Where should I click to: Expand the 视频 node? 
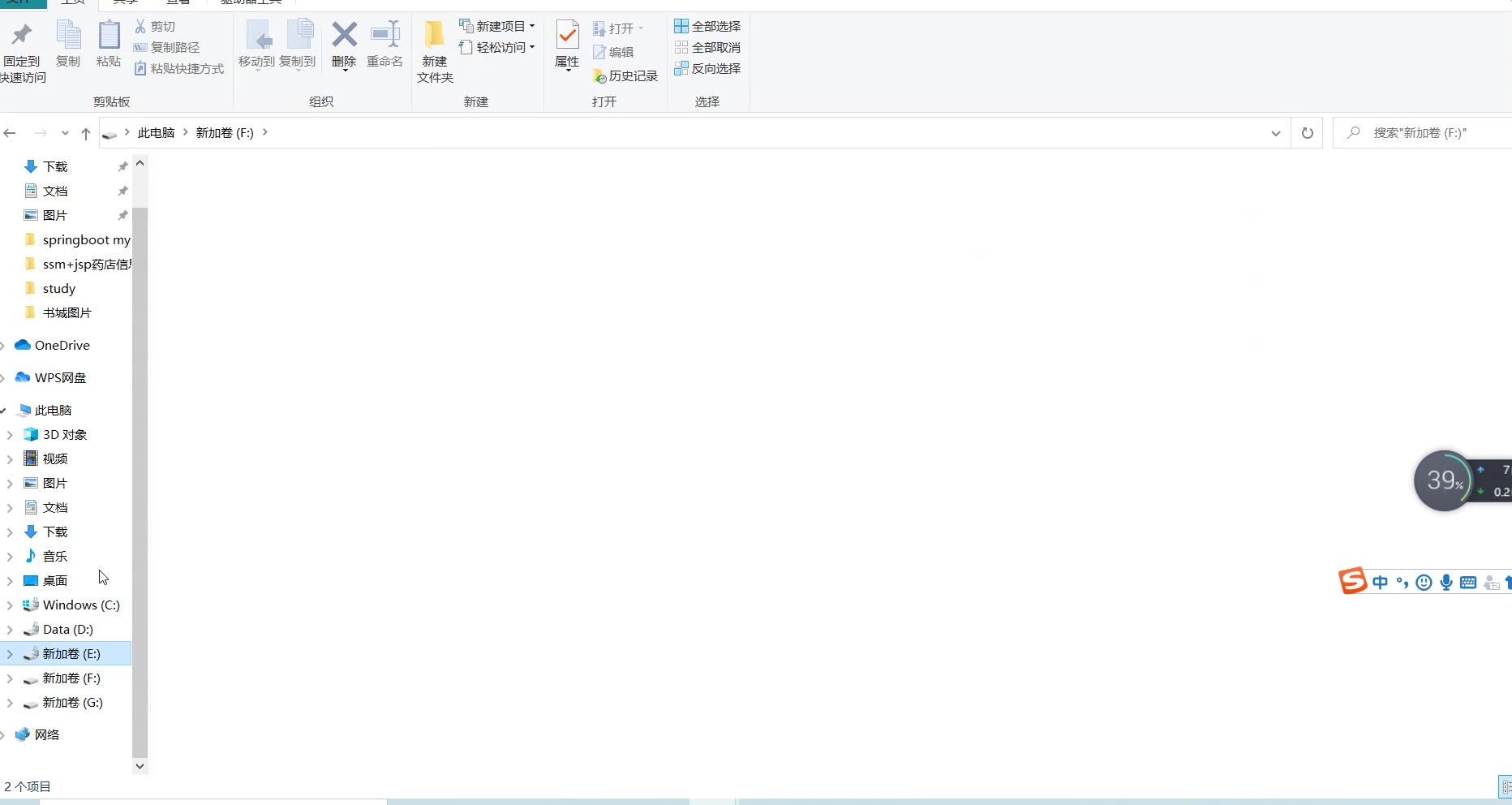[x=10, y=459]
